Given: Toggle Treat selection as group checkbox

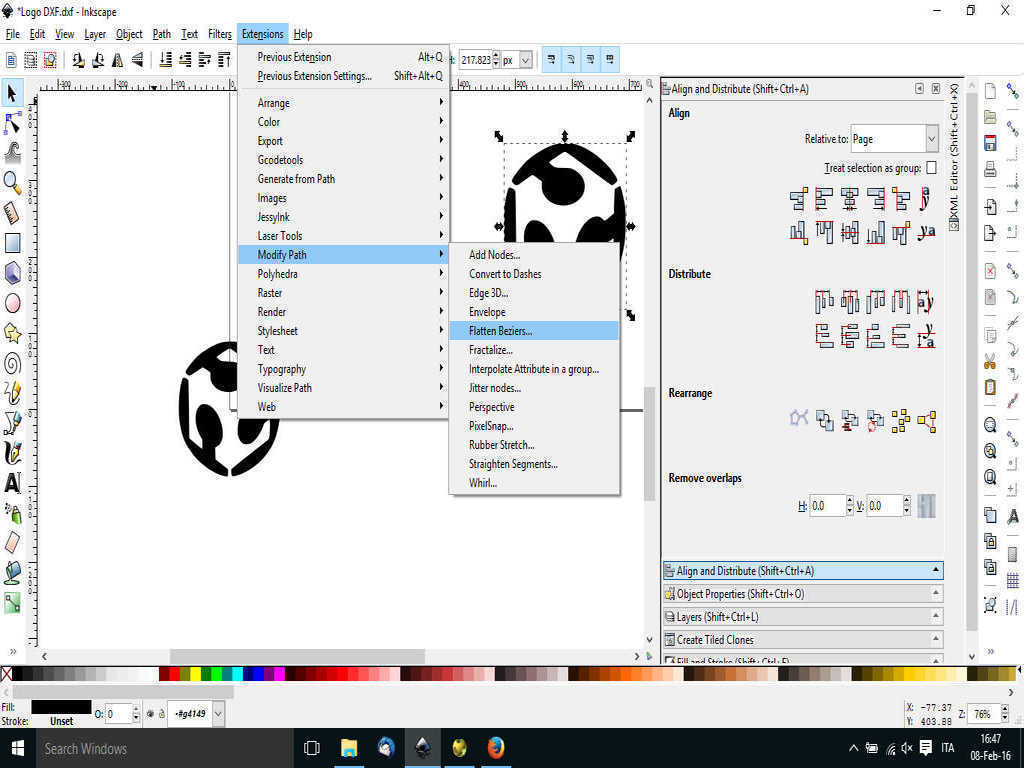Looking at the screenshot, I should (931, 168).
